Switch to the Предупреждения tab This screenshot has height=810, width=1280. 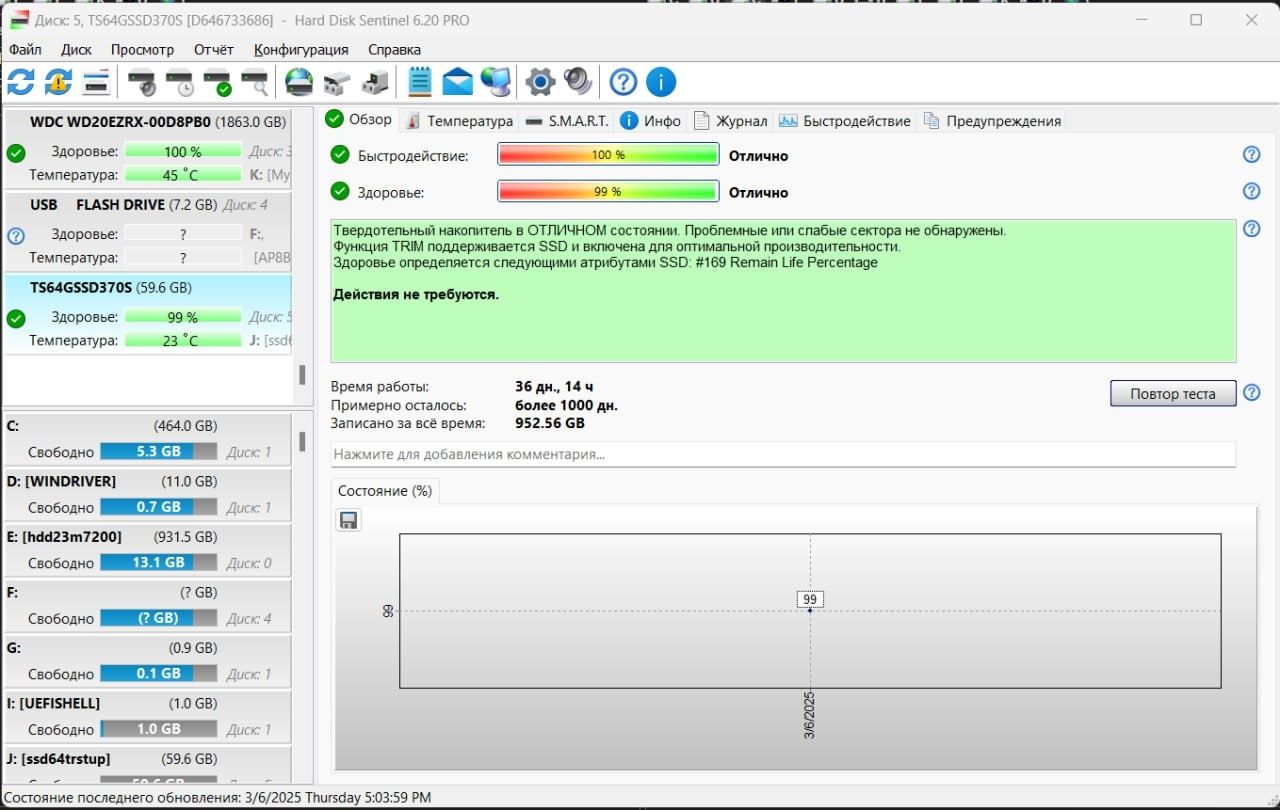992,121
